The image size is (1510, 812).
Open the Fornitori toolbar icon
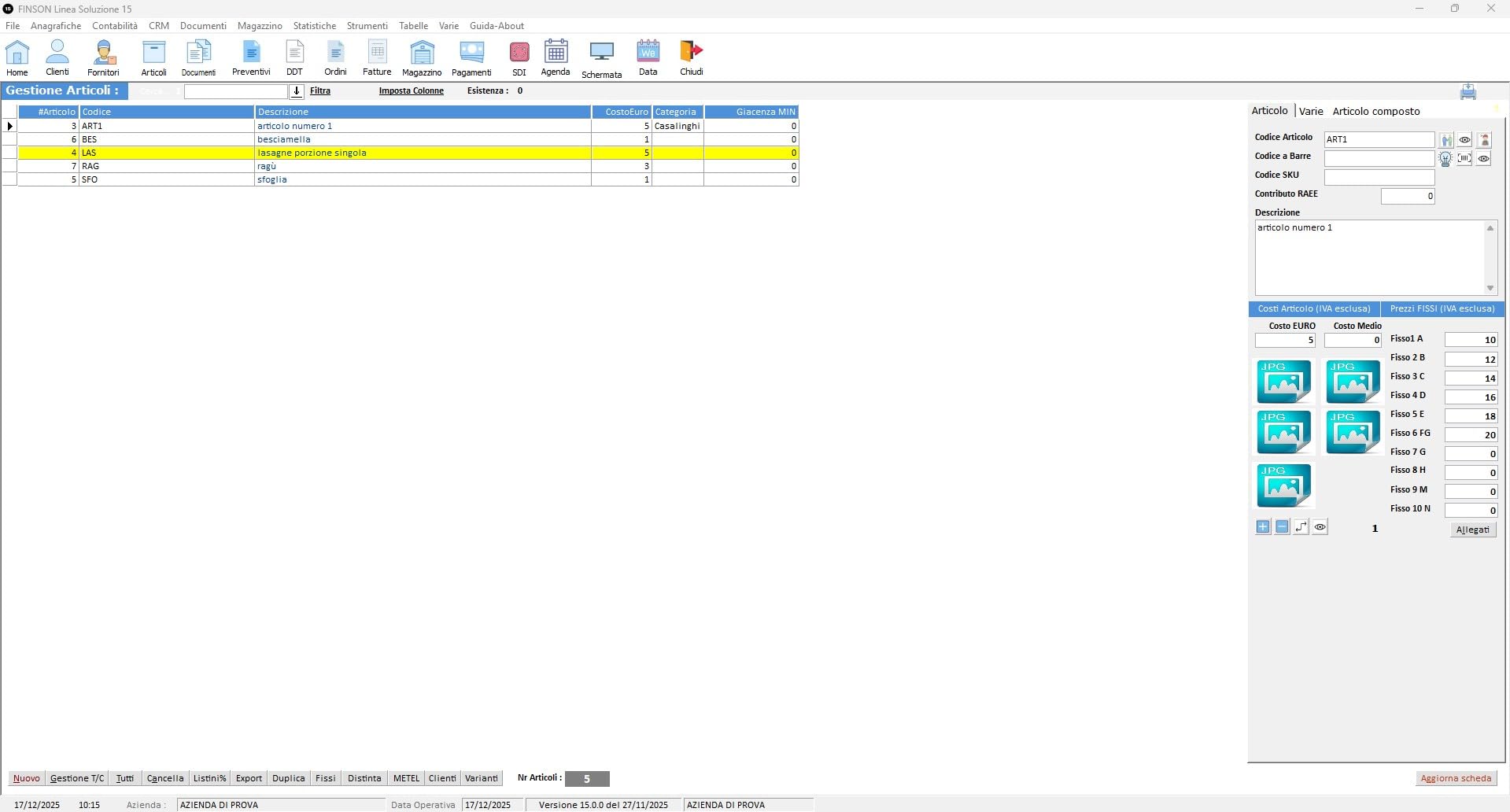coord(103,58)
